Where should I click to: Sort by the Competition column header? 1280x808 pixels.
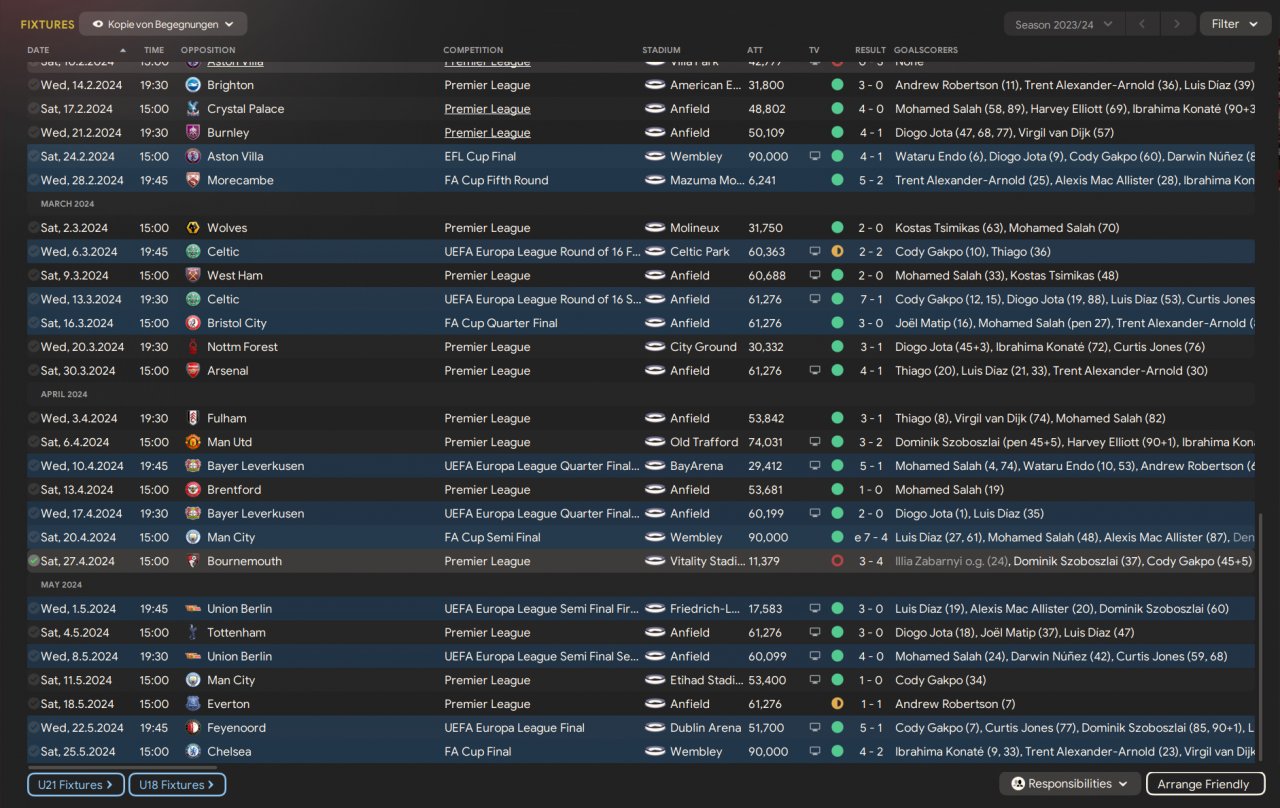pos(474,50)
